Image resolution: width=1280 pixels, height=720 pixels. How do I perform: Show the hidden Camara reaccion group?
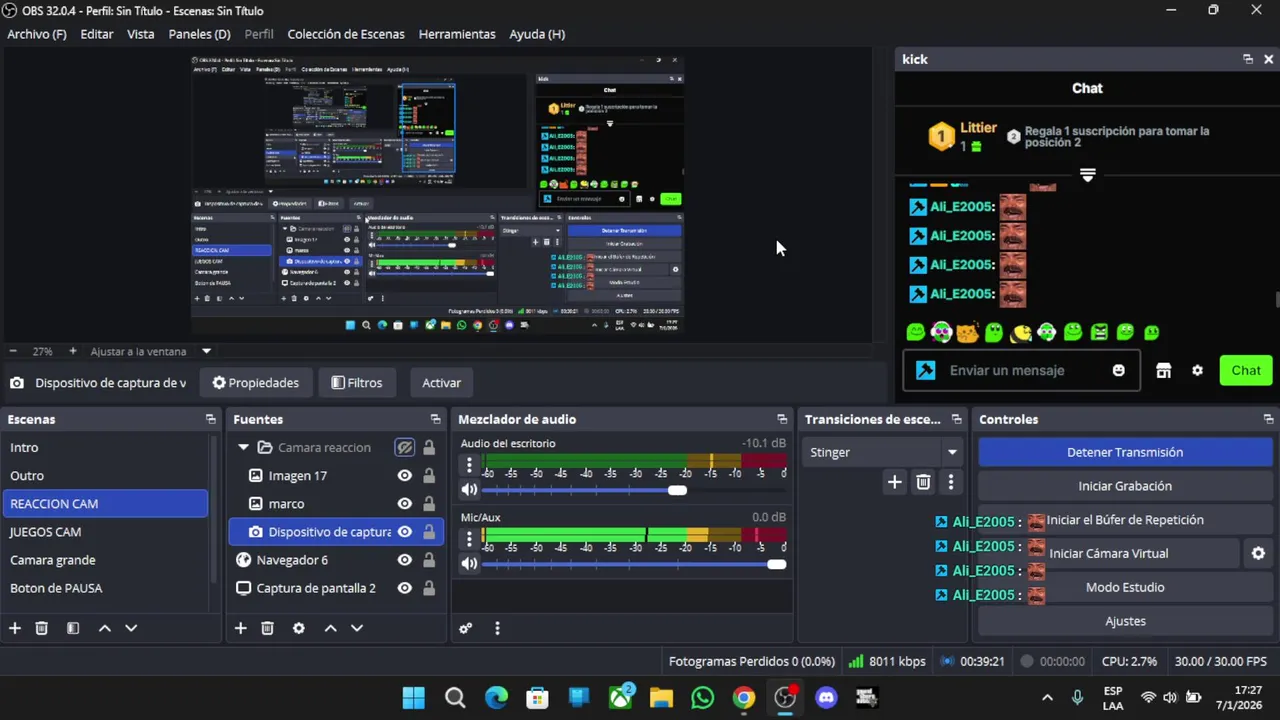pos(404,447)
